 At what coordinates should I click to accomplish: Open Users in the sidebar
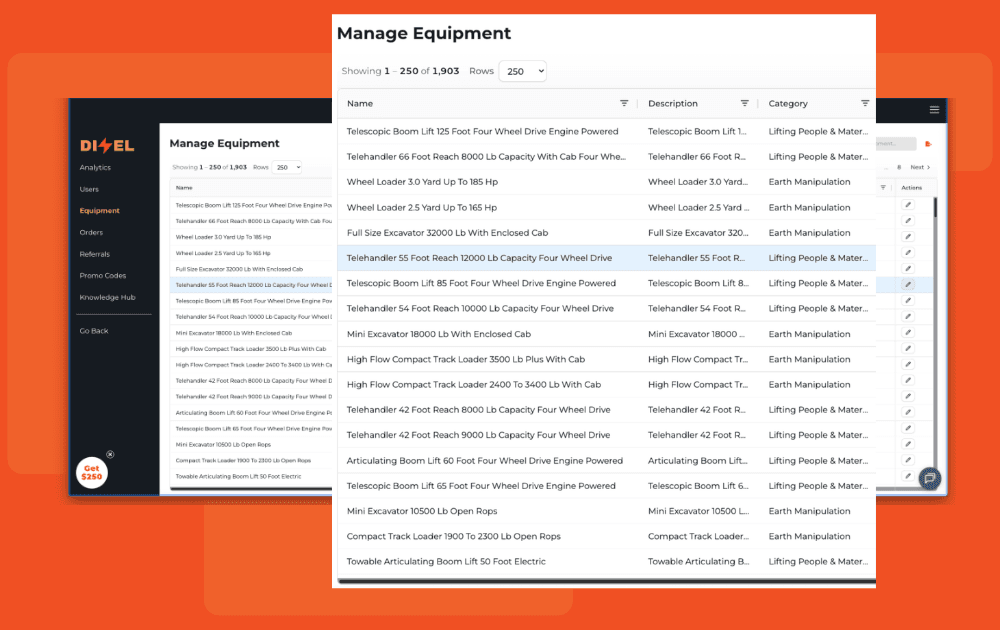click(x=89, y=189)
